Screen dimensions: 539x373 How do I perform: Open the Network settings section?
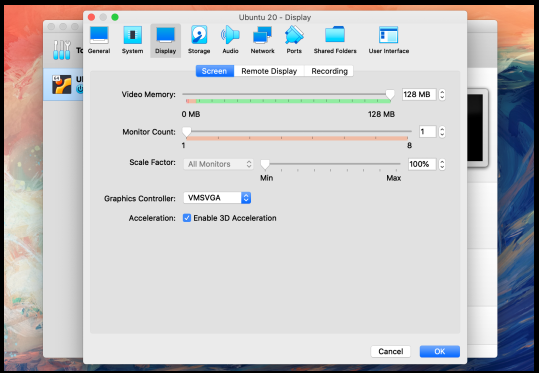tap(262, 41)
